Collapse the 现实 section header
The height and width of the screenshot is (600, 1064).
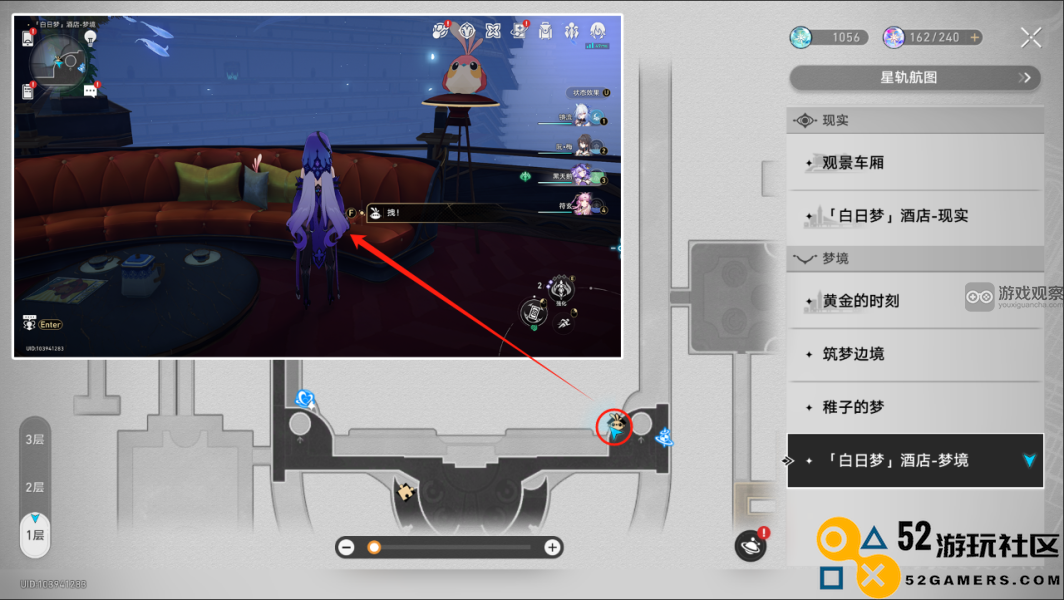(915, 120)
